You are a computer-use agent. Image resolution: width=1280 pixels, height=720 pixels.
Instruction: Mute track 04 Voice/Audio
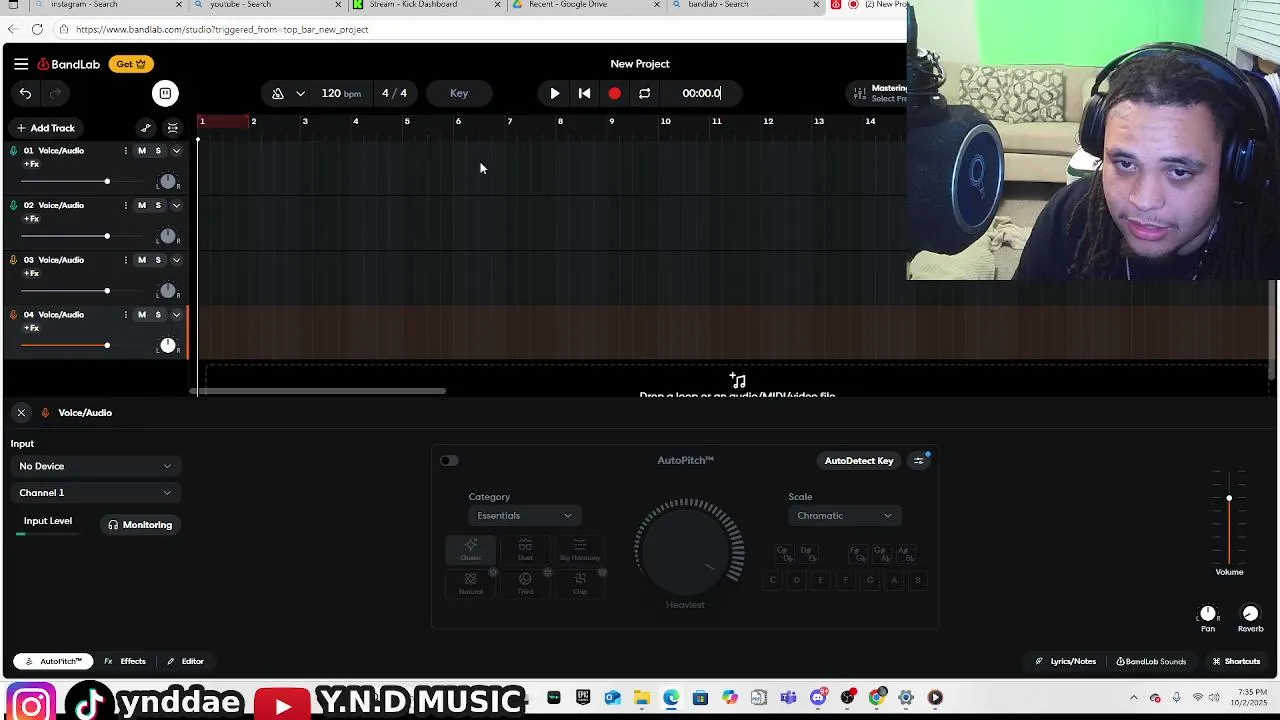(x=142, y=315)
